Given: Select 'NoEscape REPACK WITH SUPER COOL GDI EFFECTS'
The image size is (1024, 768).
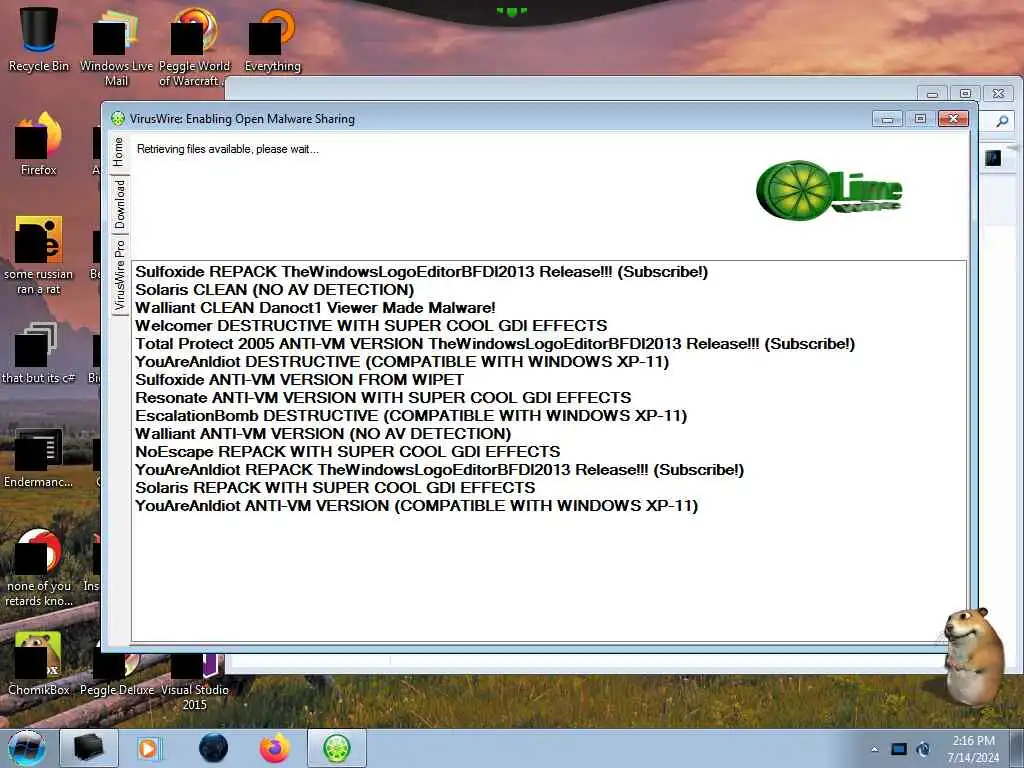Looking at the screenshot, I should pos(347,452).
